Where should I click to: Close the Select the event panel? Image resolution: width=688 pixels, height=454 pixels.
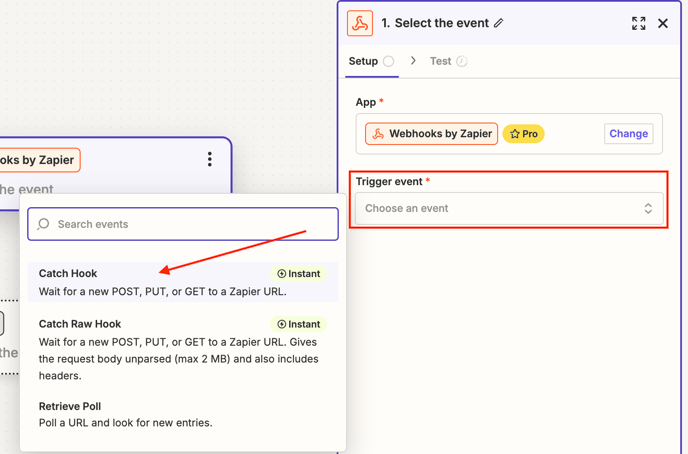pyautogui.click(x=663, y=23)
